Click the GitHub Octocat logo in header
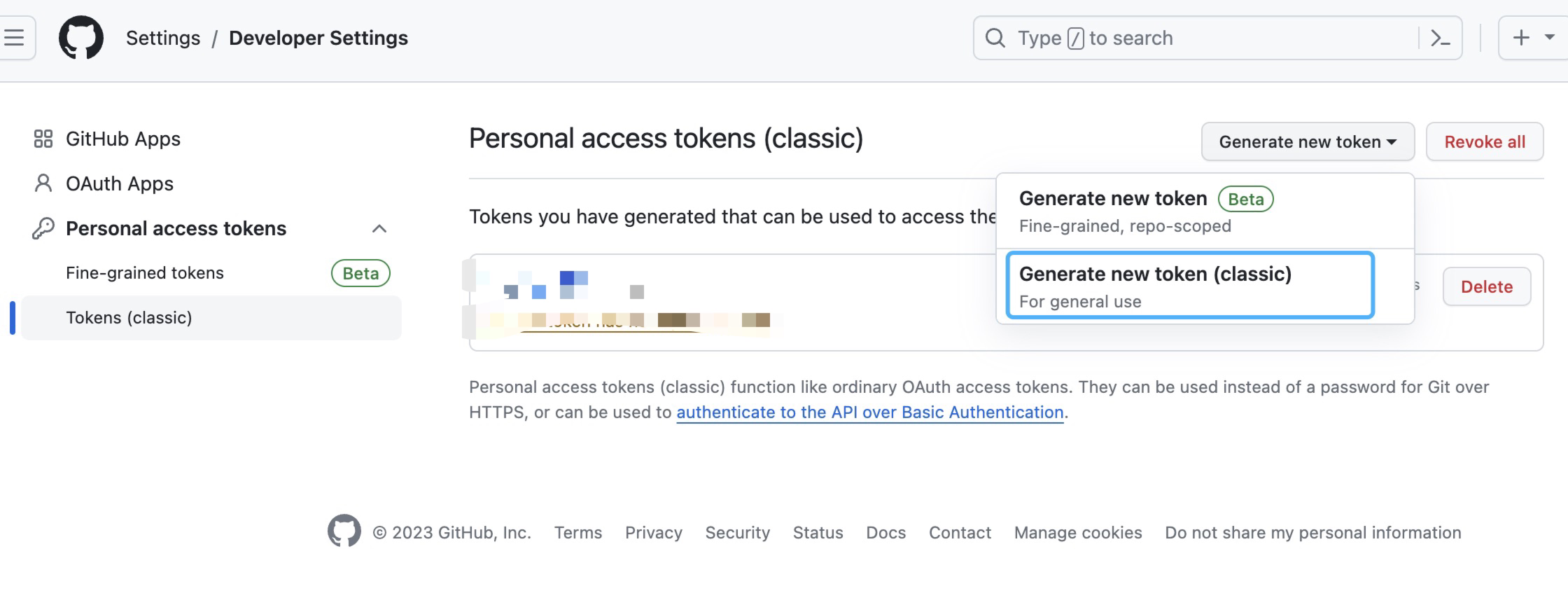 coord(81,38)
